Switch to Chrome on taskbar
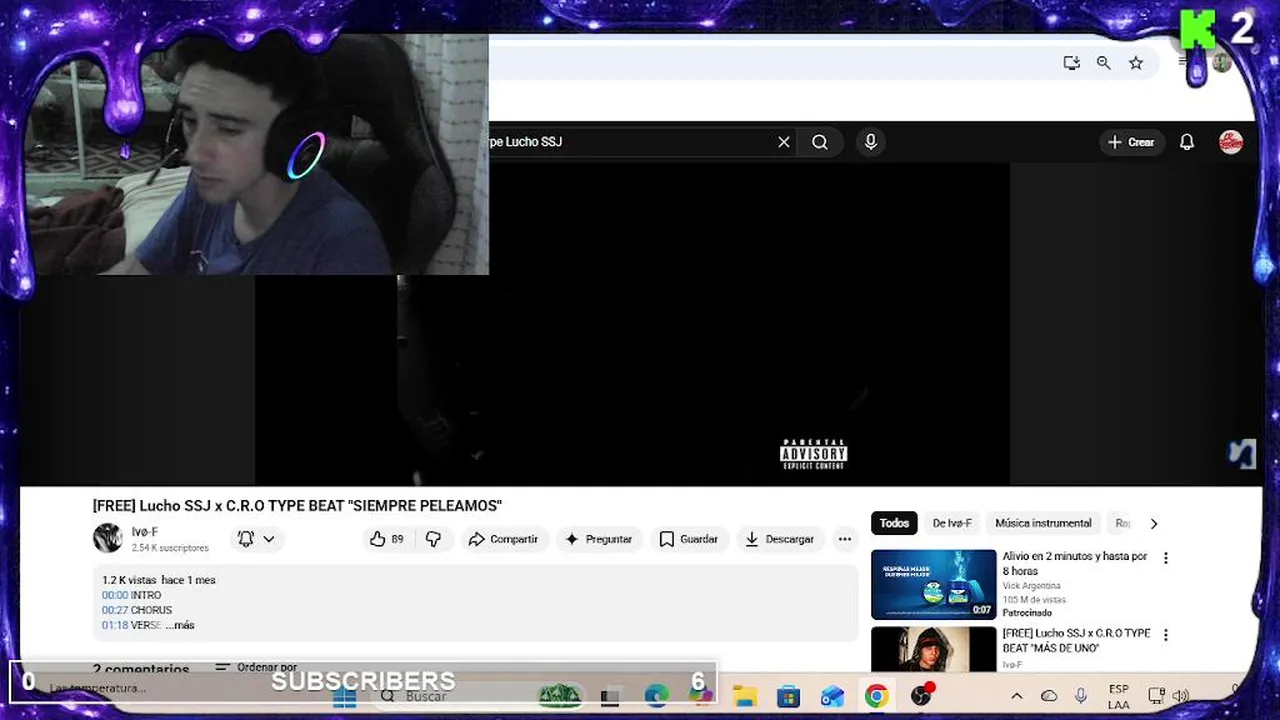 [x=876, y=696]
